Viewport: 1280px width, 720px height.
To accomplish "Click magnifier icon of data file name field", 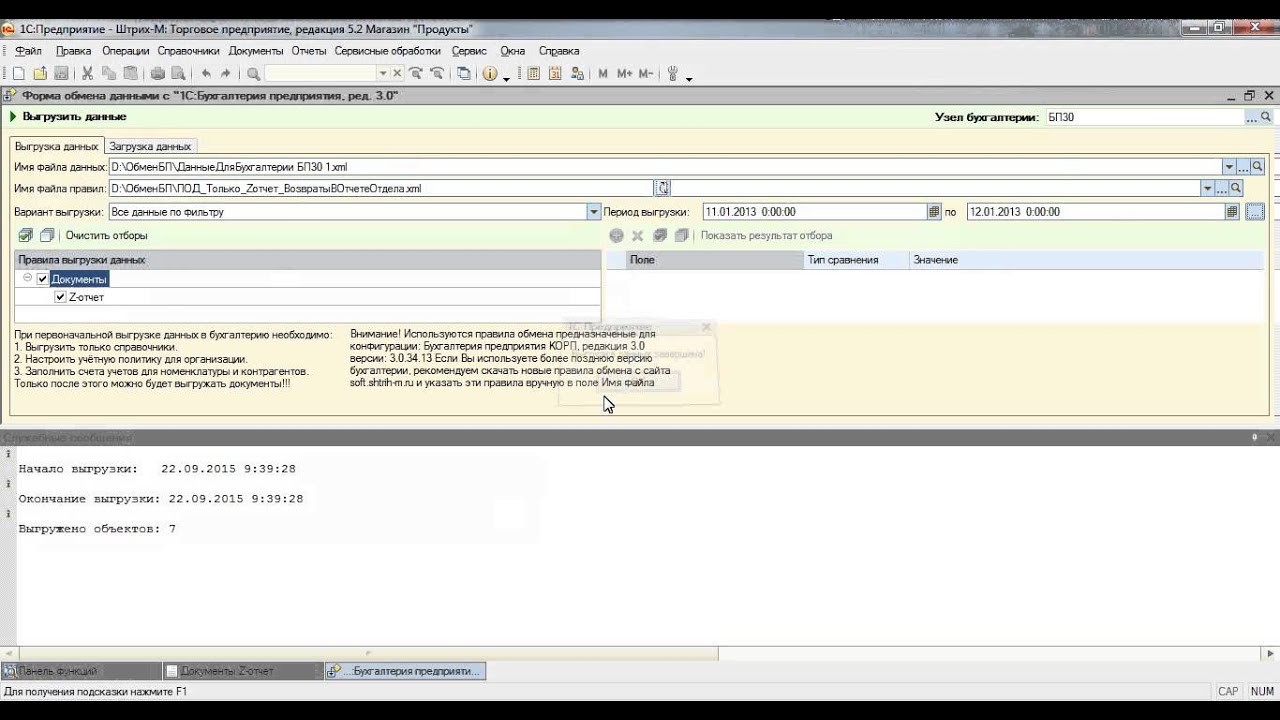I will [1259, 167].
